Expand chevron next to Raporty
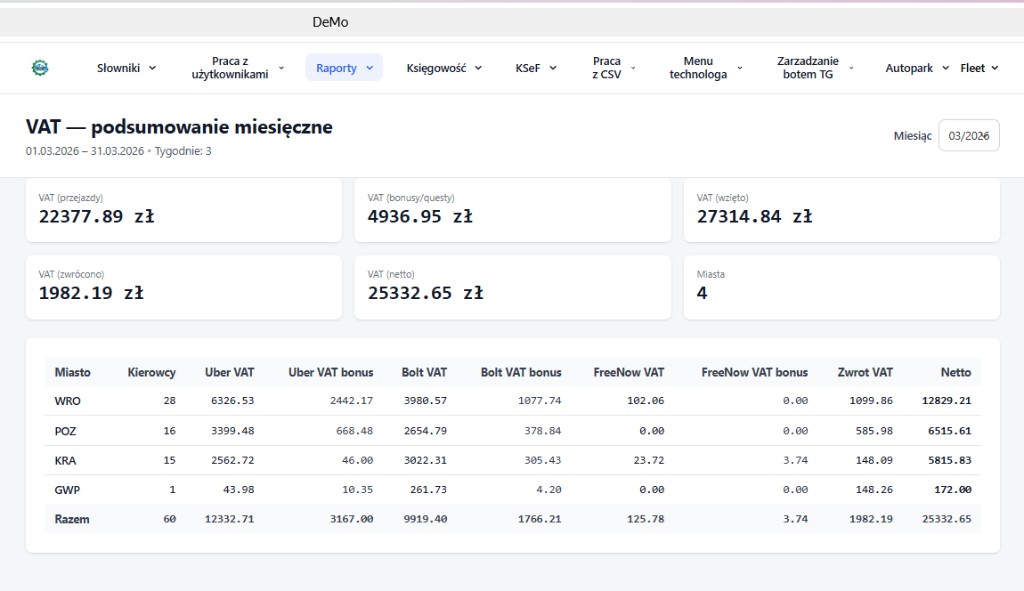 [370, 68]
